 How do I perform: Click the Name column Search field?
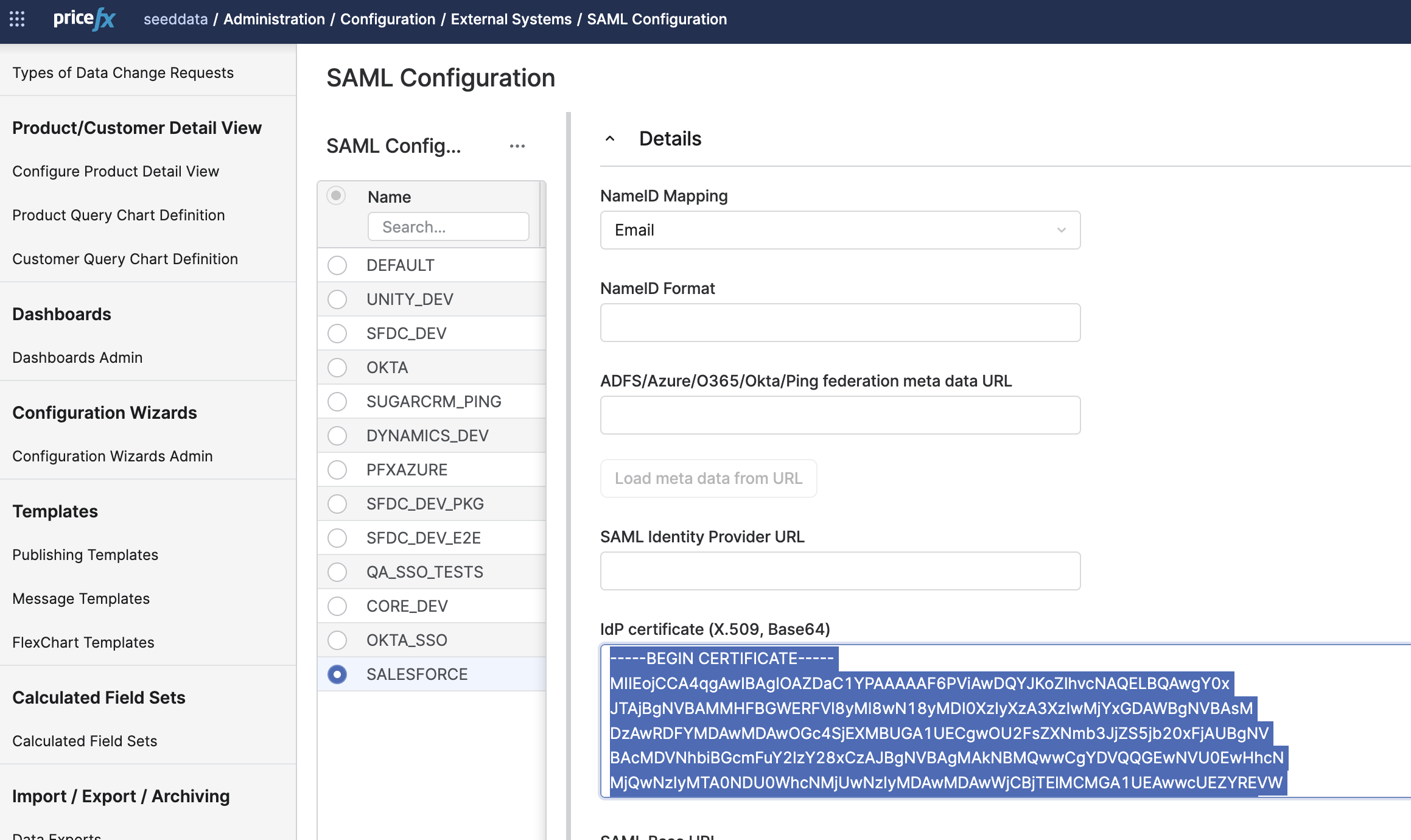click(448, 227)
